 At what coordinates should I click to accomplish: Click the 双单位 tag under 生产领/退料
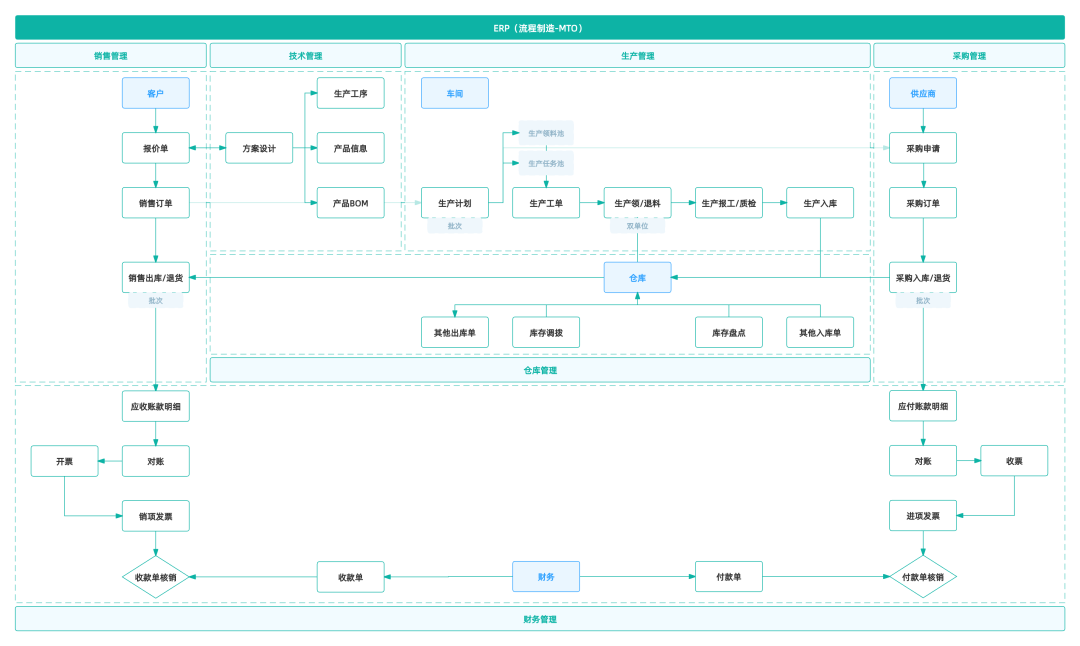[637, 226]
